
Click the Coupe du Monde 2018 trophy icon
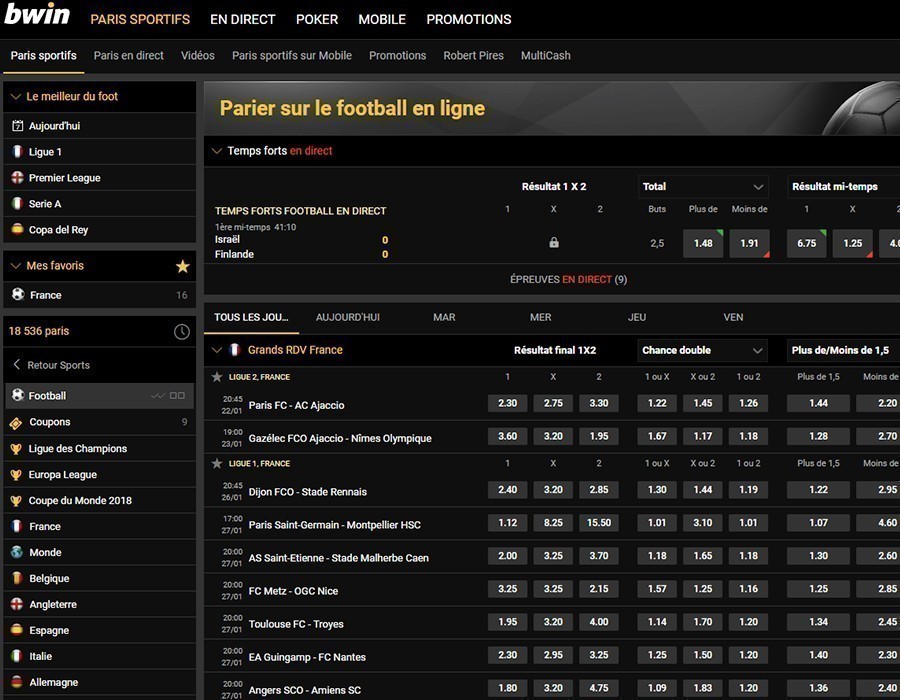[x=17, y=500]
